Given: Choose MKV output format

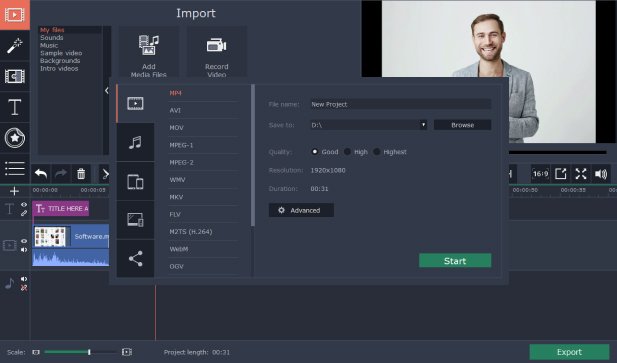Looking at the screenshot, I should click(x=176, y=197).
